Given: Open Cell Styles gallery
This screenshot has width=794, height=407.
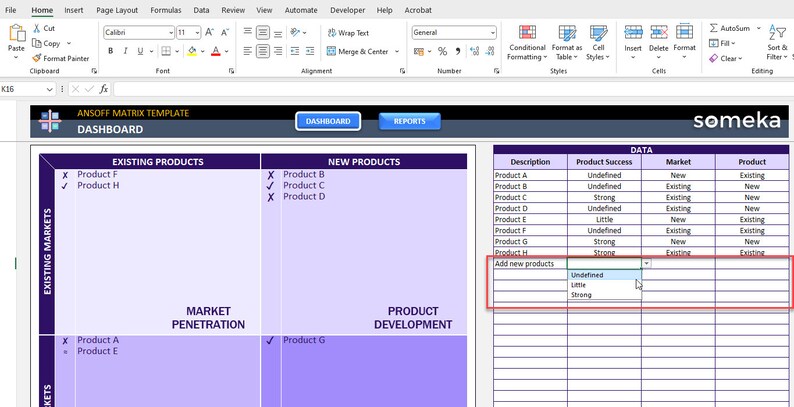Looking at the screenshot, I should [x=598, y=43].
